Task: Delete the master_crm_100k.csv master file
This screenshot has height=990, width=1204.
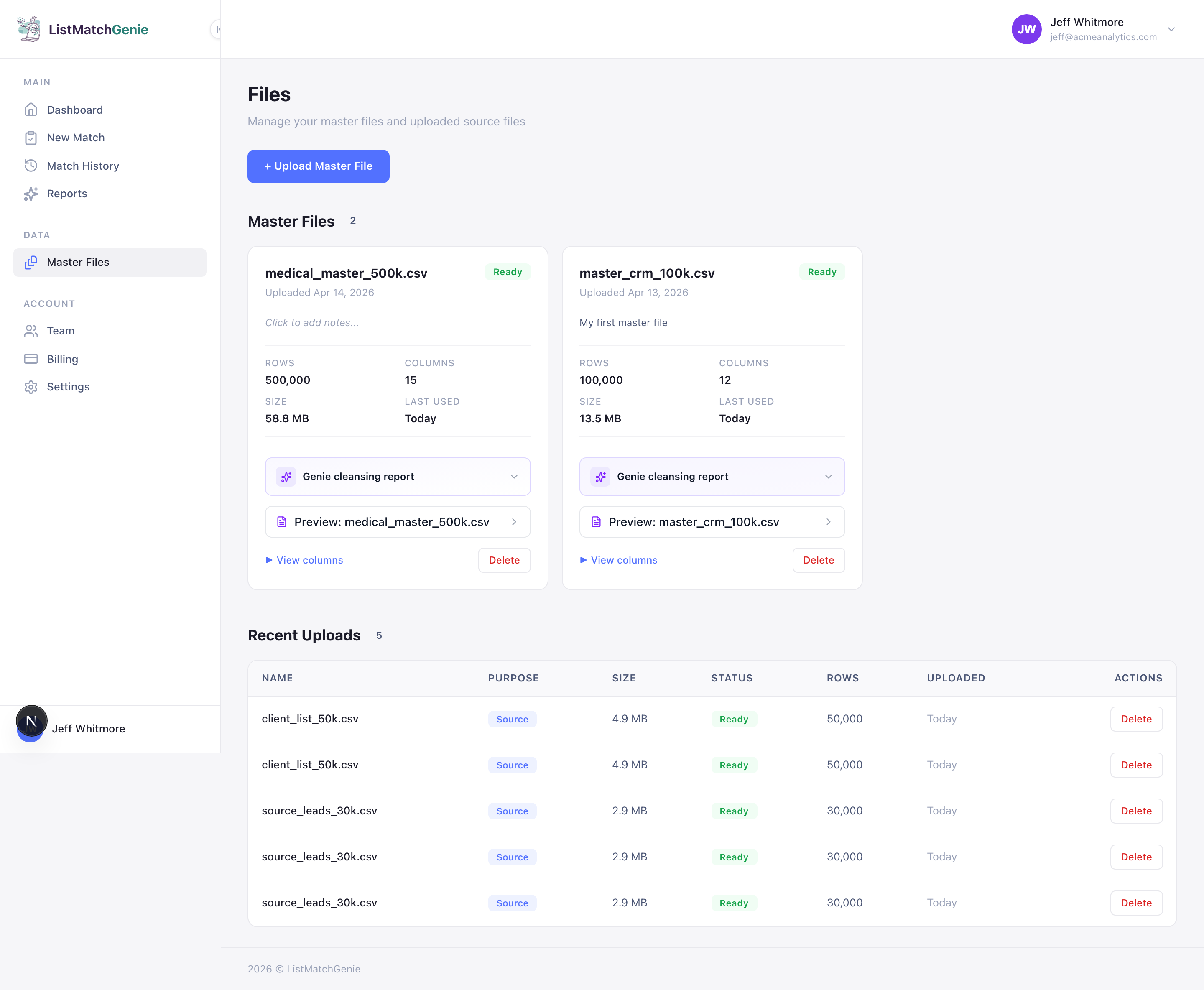Action: coord(818,560)
